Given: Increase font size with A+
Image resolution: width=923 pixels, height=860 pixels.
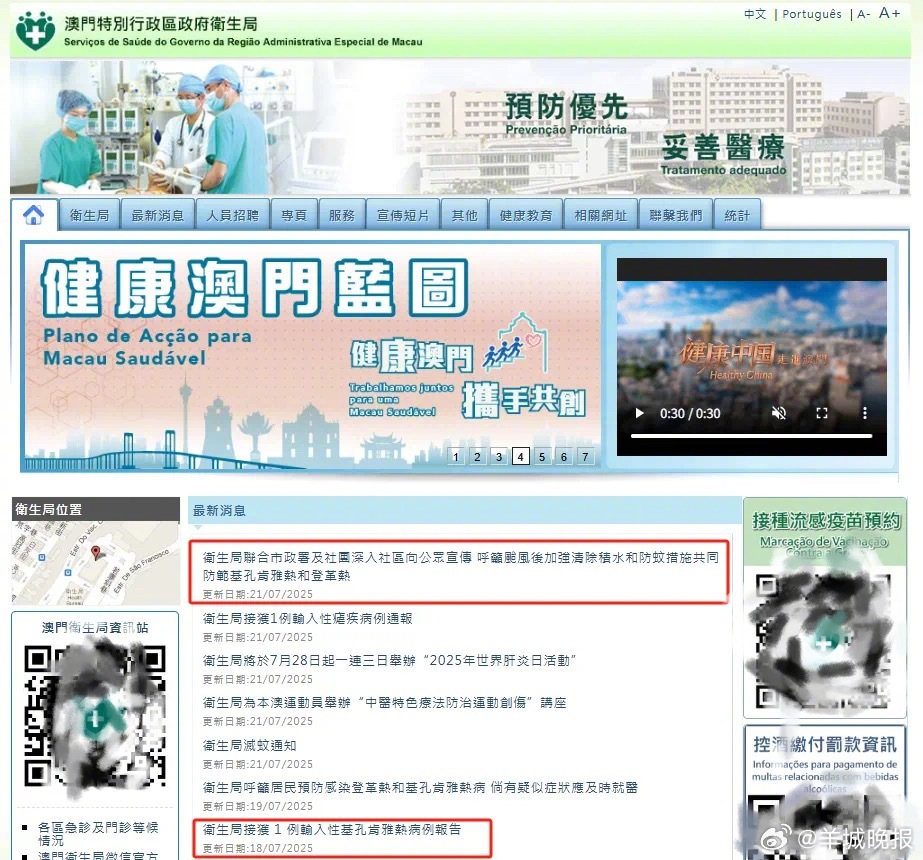Looking at the screenshot, I should click(888, 13).
